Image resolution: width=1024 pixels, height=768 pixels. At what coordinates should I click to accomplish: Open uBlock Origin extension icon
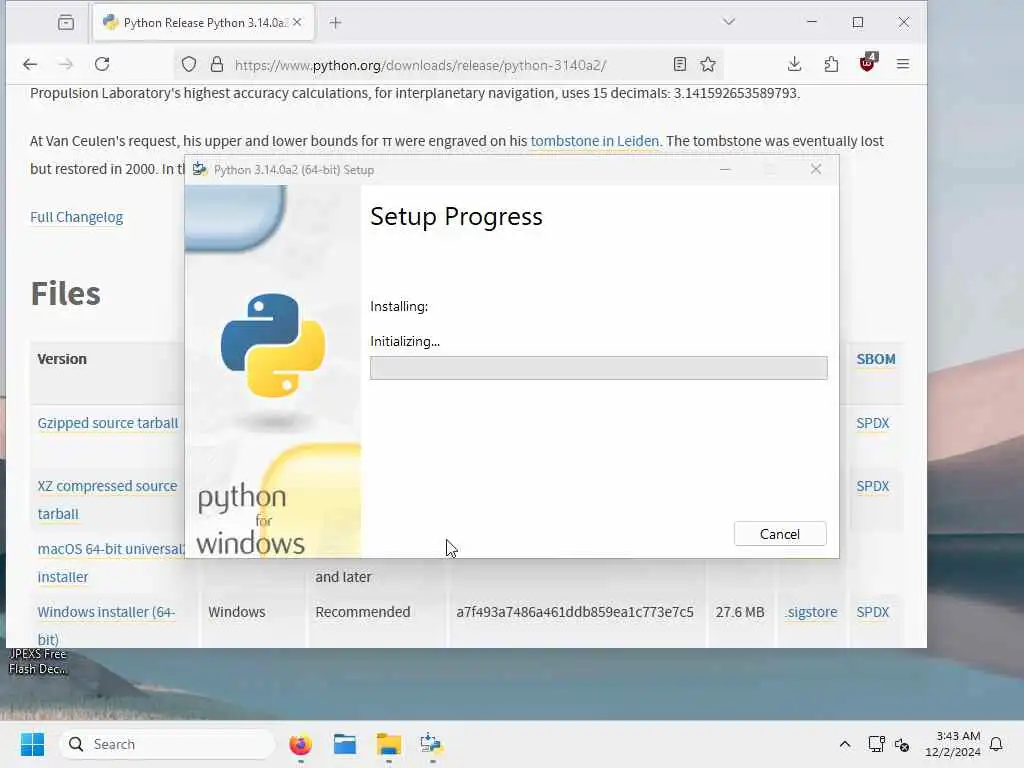(867, 63)
